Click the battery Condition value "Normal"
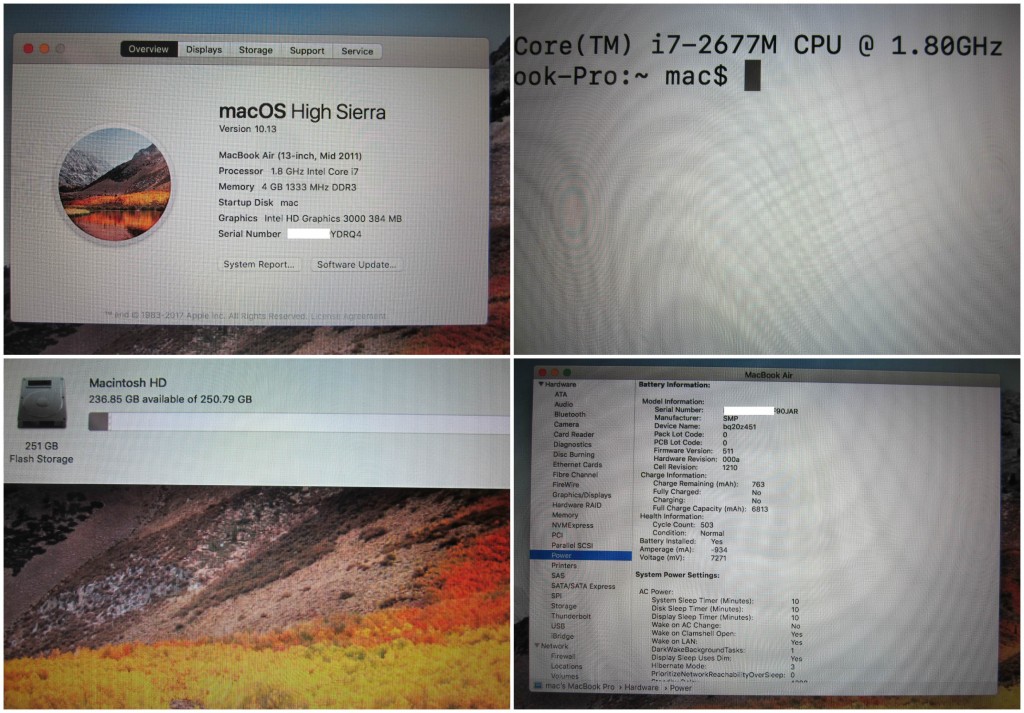The width and height of the screenshot is (1024, 713). click(x=712, y=533)
